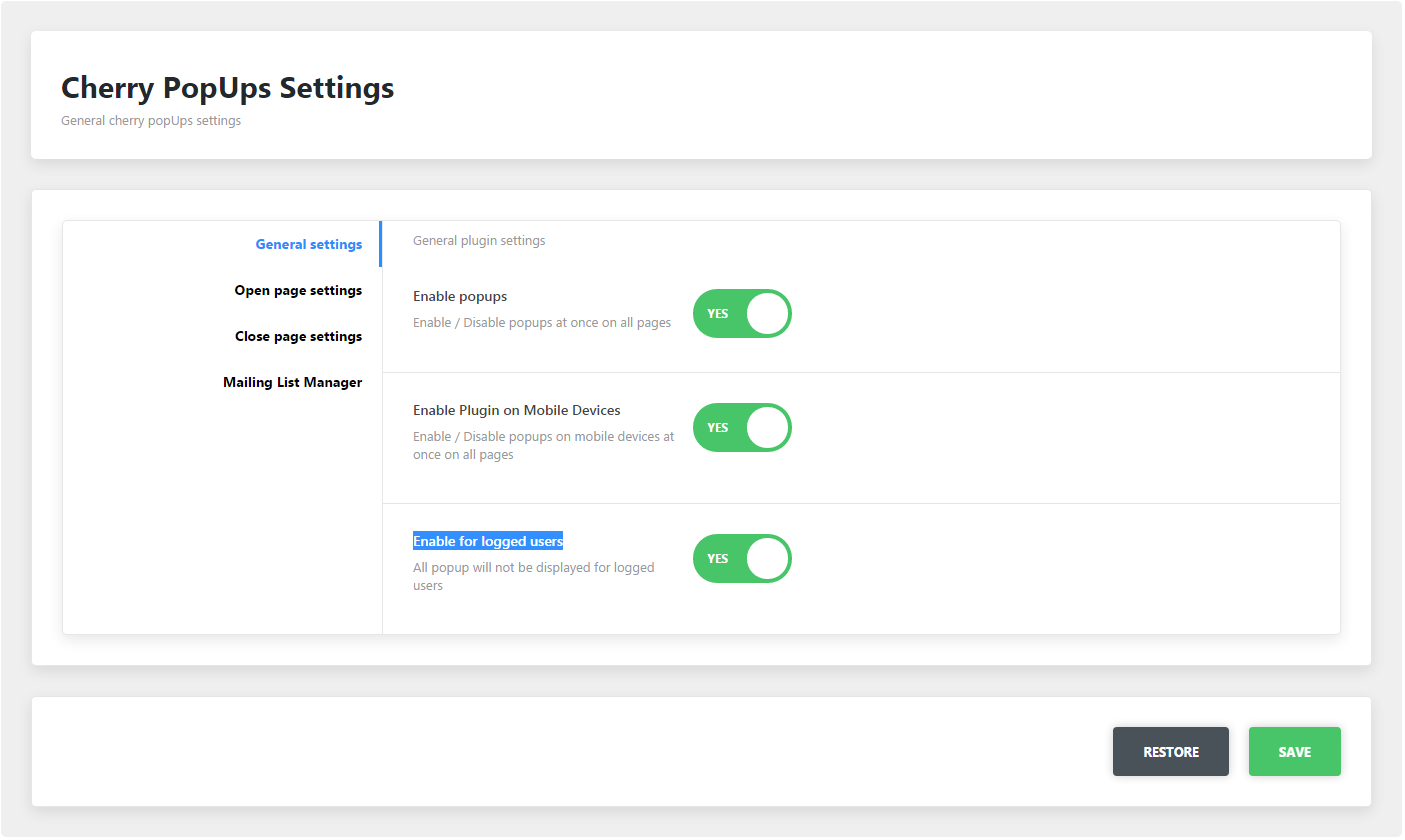Viewport: 1405px width, 840px height.
Task: Disable the plugin on mobile devices switch
Action: [742, 428]
